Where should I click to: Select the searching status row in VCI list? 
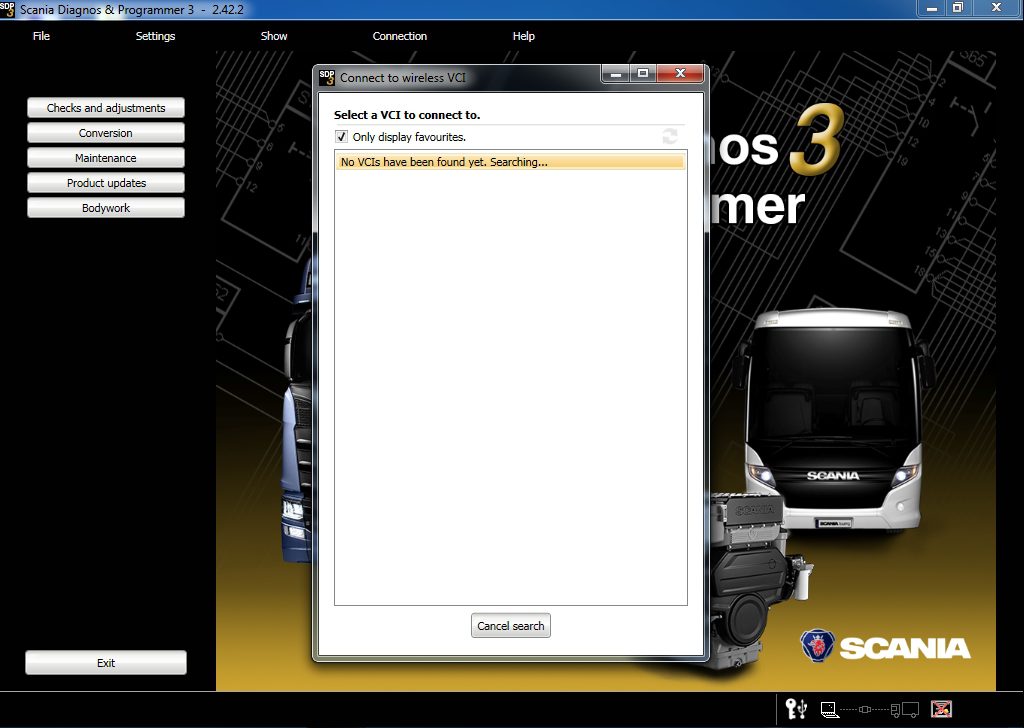click(510, 160)
